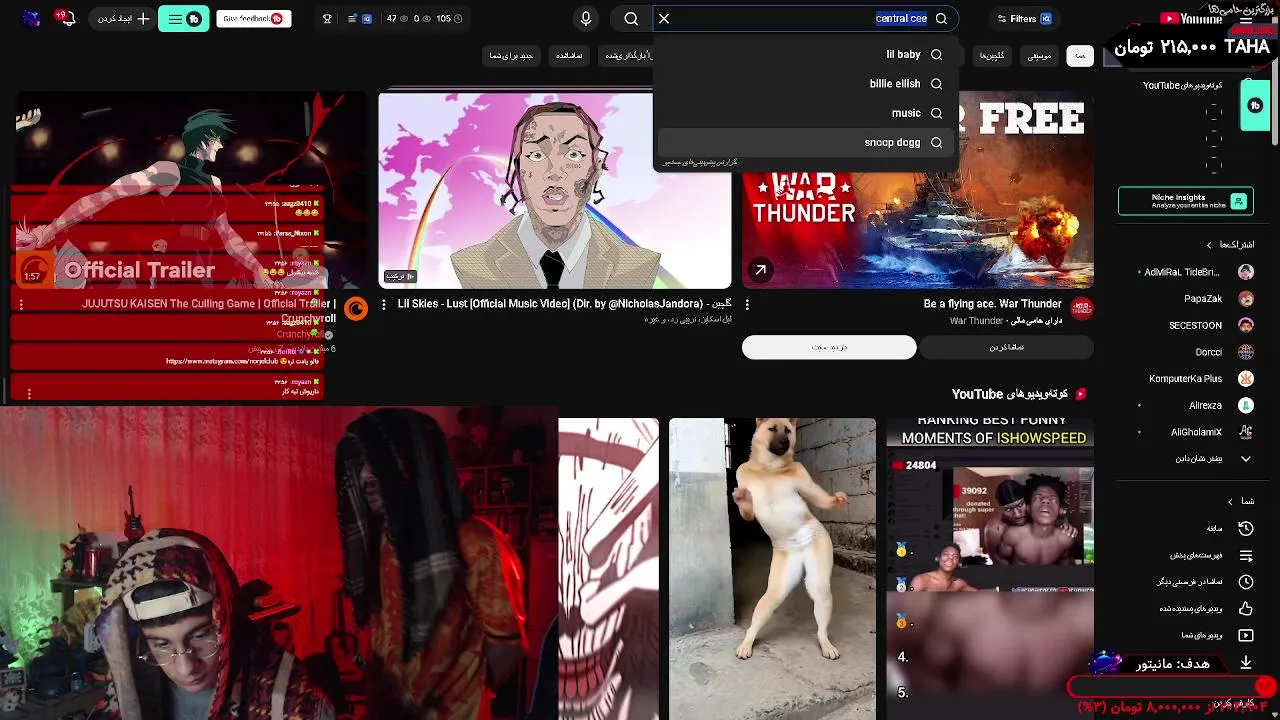
Task: Open downloads arrow icon in sidebar
Action: [1246, 662]
